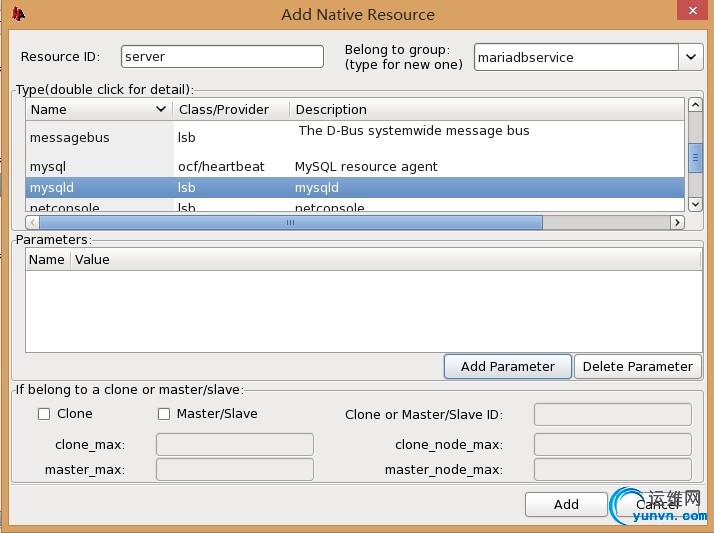This screenshot has height=533, width=714.
Task: Sort types by Class/Provider column
Action: 230,109
